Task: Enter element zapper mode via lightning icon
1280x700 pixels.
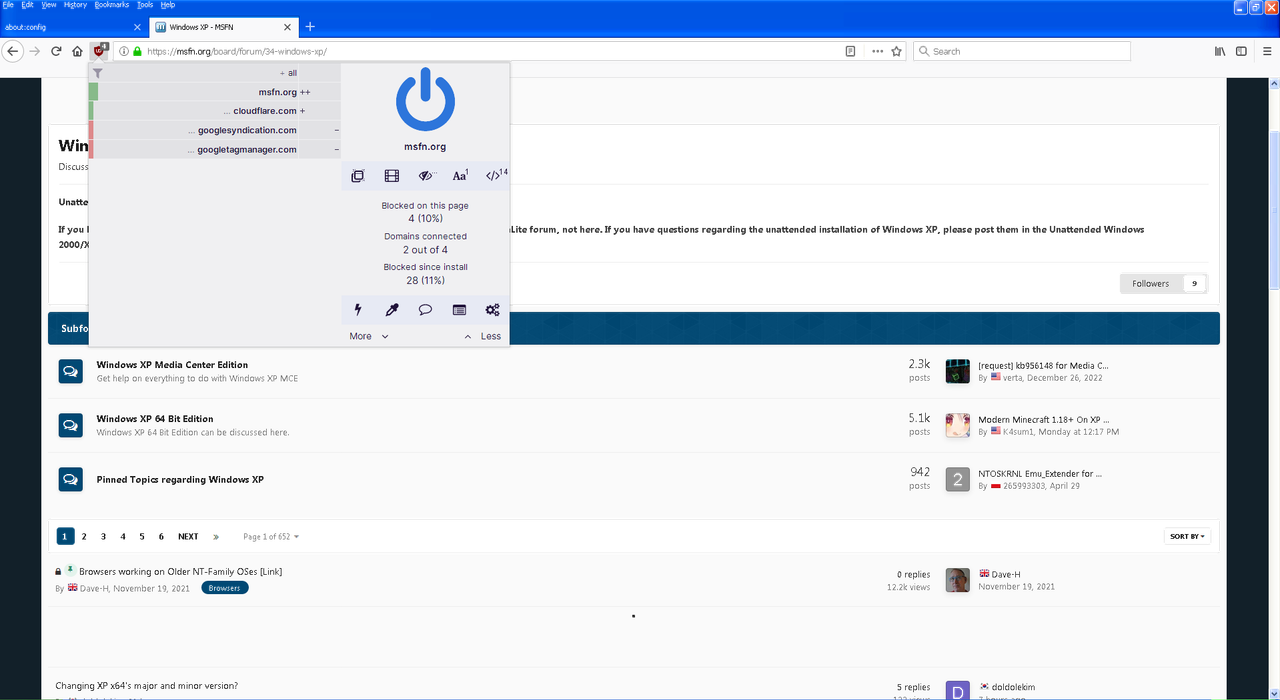Action: pyautogui.click(x=358, y=310)
